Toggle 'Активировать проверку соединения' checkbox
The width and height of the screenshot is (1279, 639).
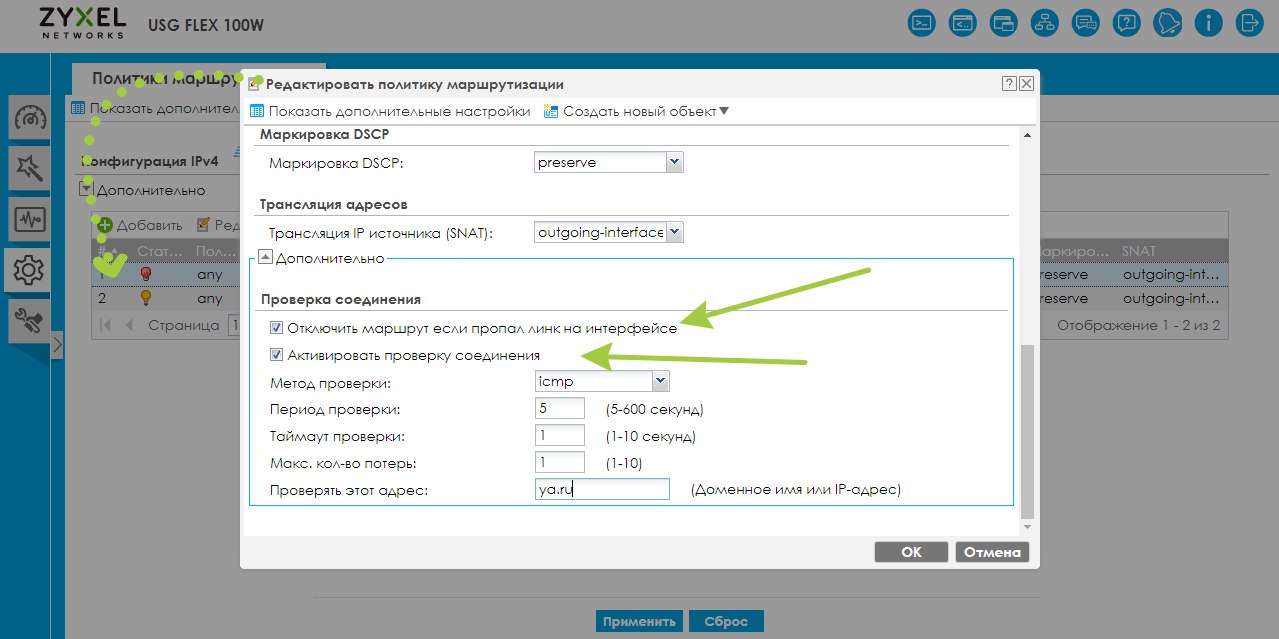[x=277, y=355]
